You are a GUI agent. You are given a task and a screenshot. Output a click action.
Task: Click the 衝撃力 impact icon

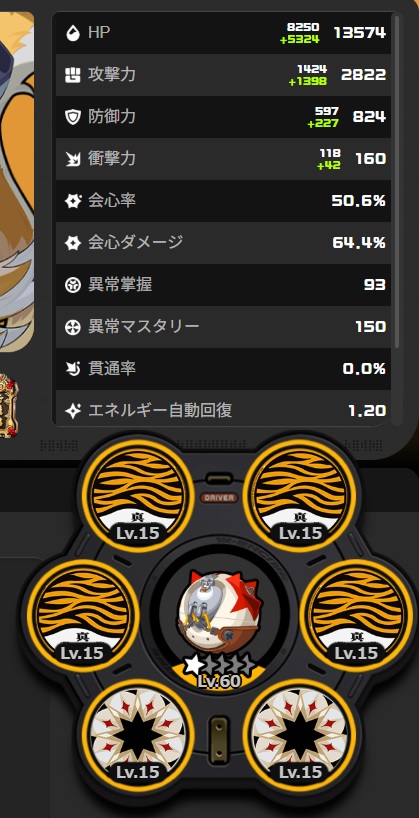[73, 159]
